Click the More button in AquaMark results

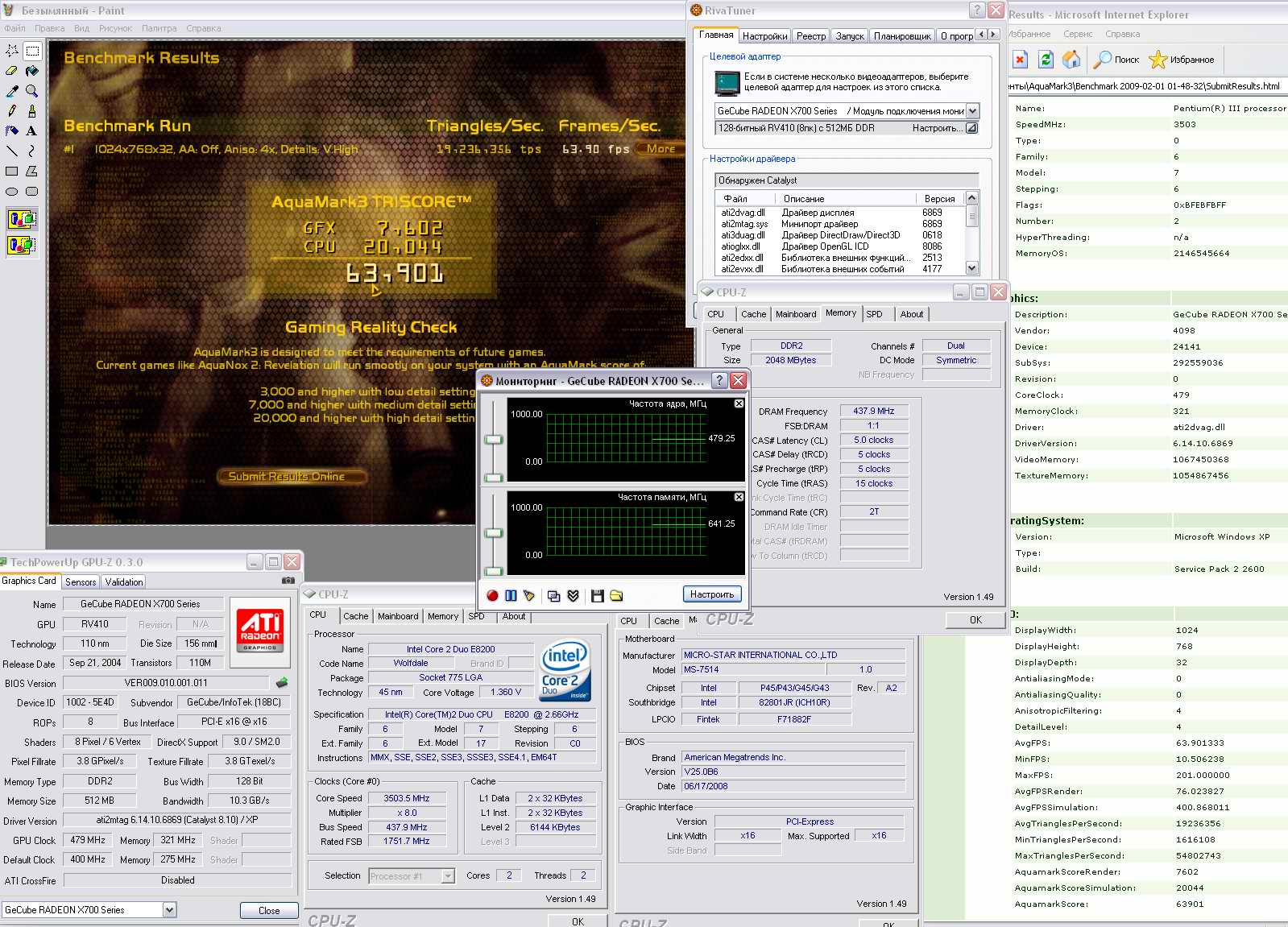(660, 149)
